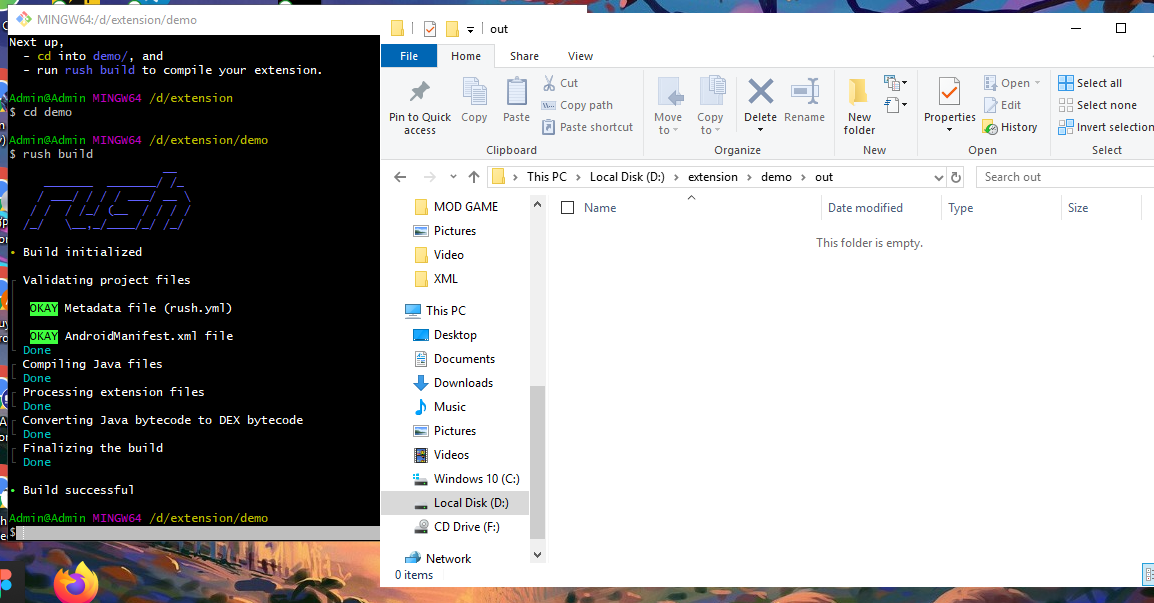Sort by the Name column header

(600, 208)
